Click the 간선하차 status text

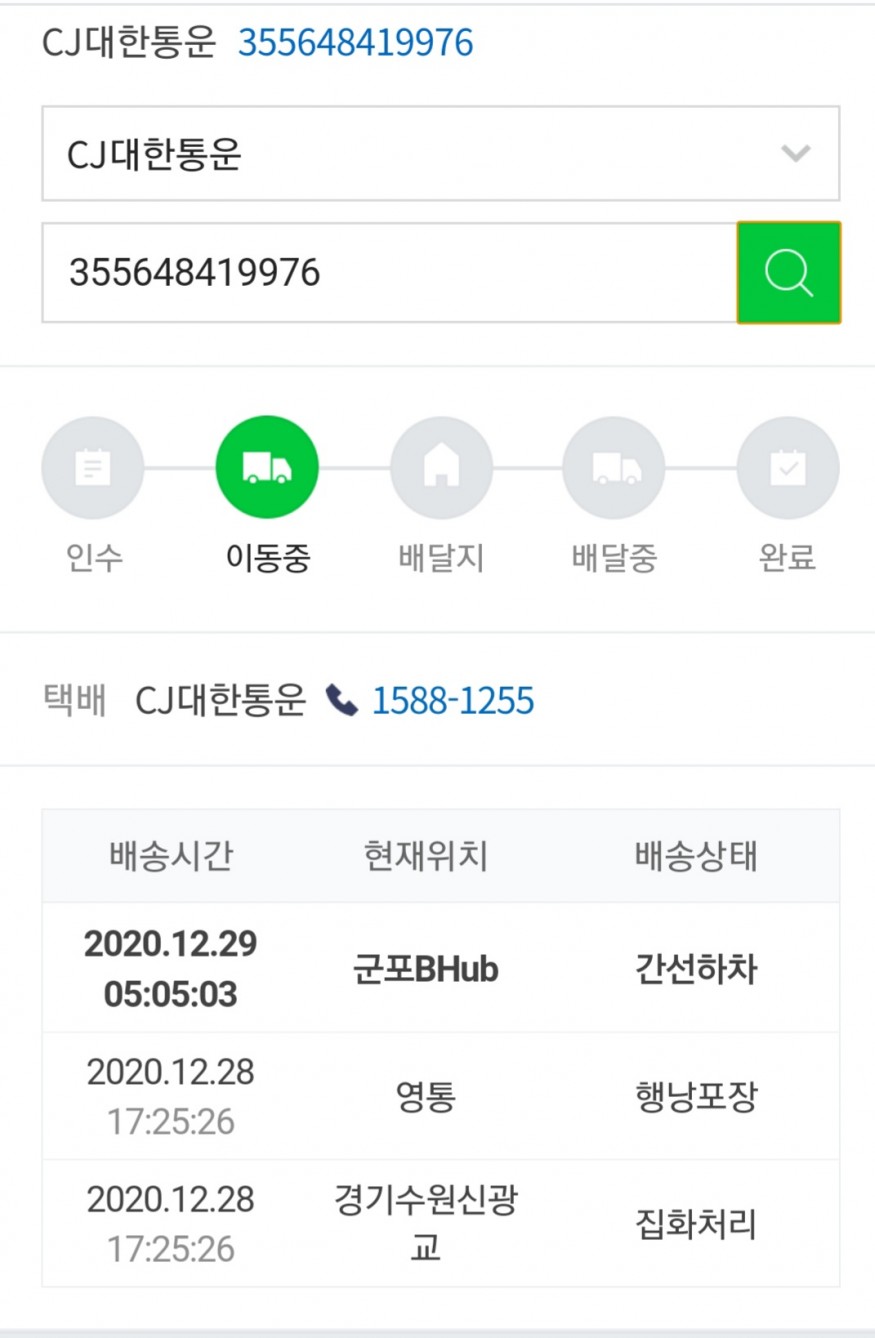click(696, 969)
